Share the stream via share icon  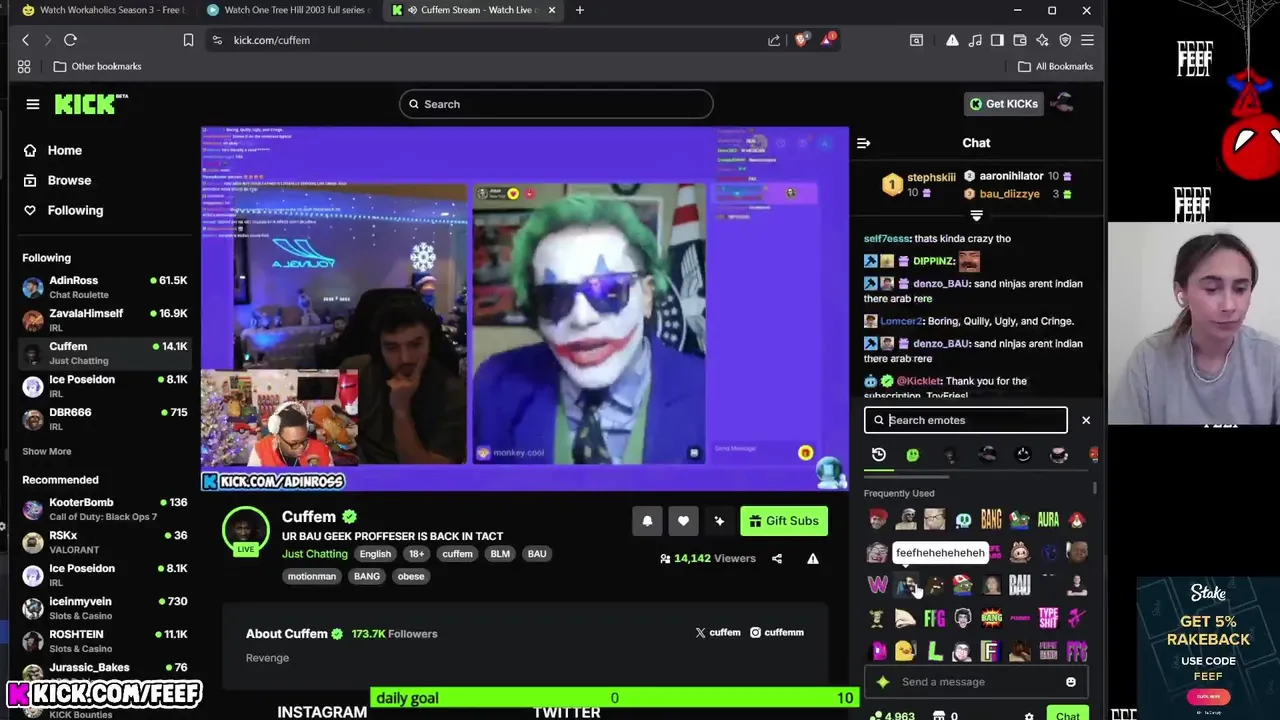777,559
